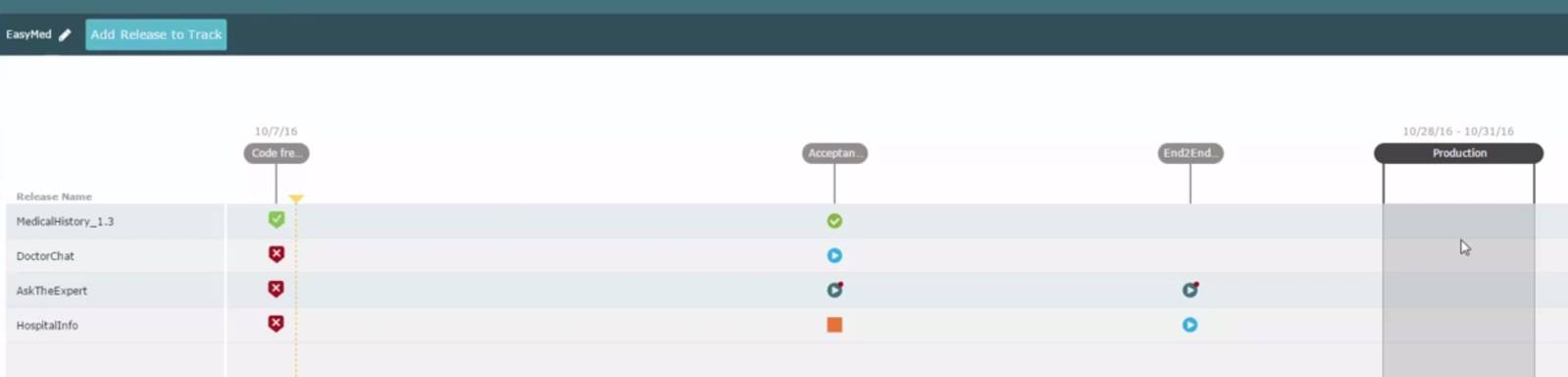Click AskTheExpert red shield failed icon
1568x377 pixels.
(277, 289)
